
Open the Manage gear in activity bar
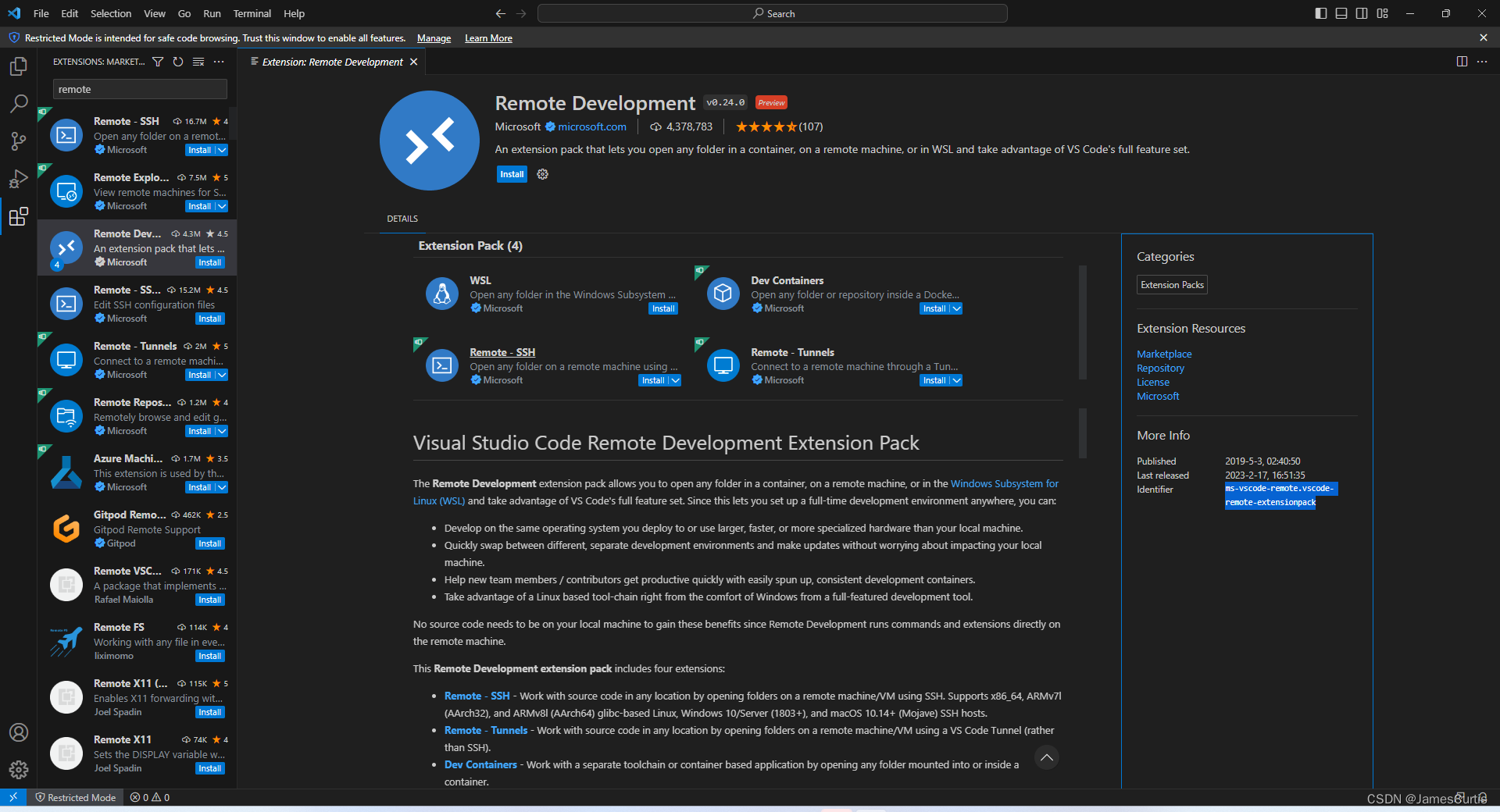[x=19, y=770]
